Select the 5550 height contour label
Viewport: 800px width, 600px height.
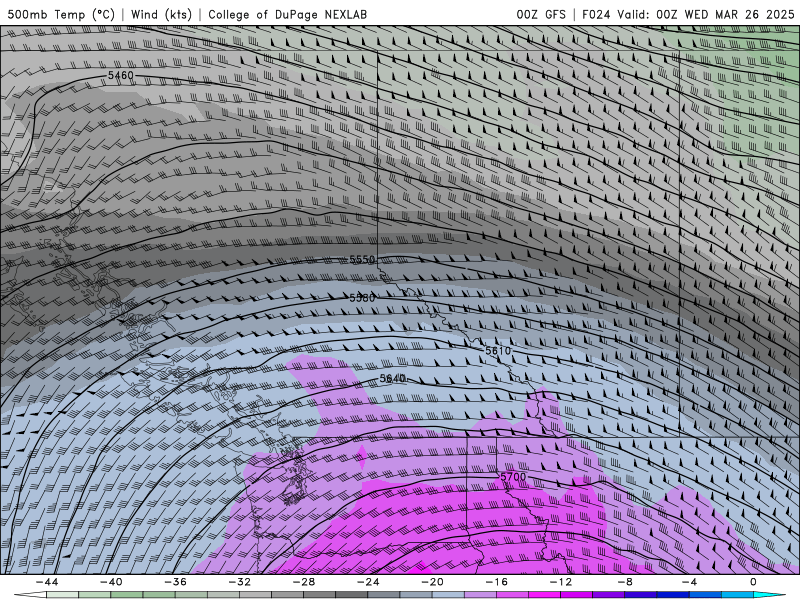click(x=362, y=260)
